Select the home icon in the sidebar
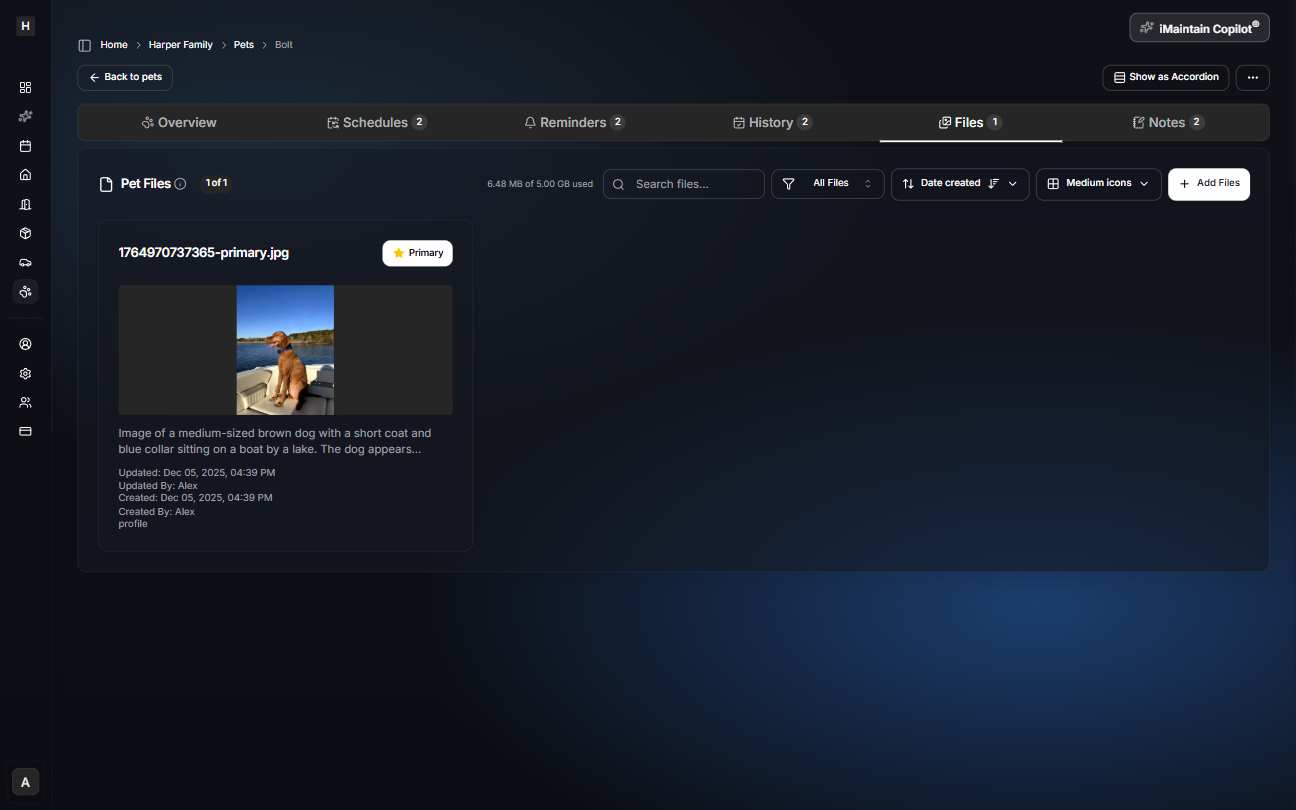Image resolution: width=1296 pixels, height=810 pixels. pyautogui.click(x=25, y=174)
